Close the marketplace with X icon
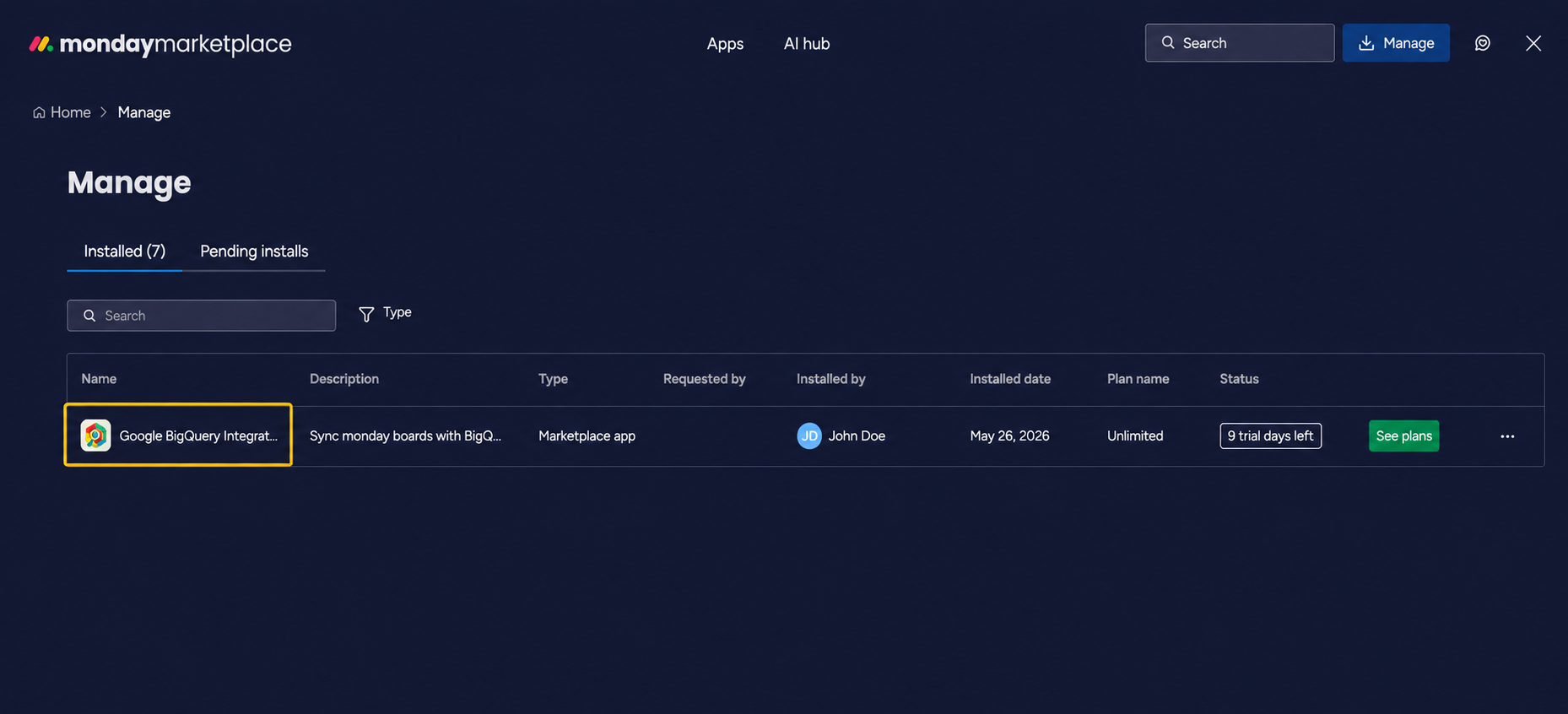Image resolution: width=1568 pixels, height=714 pixels. click(x=1533, y=43)
